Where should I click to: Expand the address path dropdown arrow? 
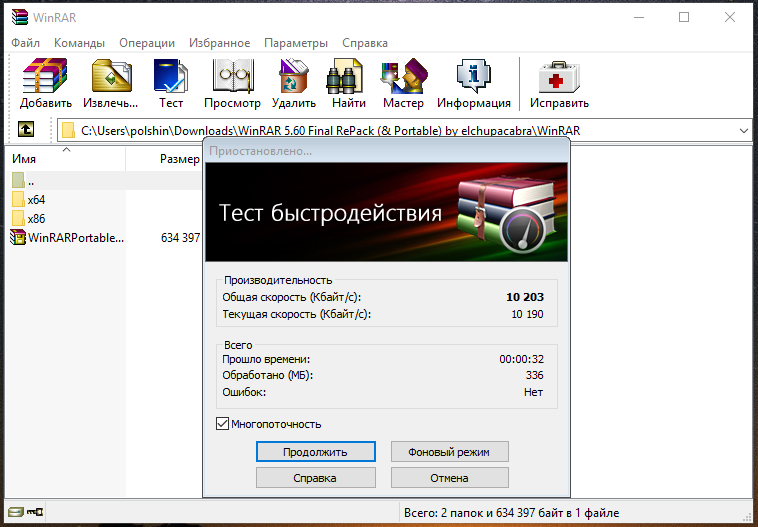point(743,131)
